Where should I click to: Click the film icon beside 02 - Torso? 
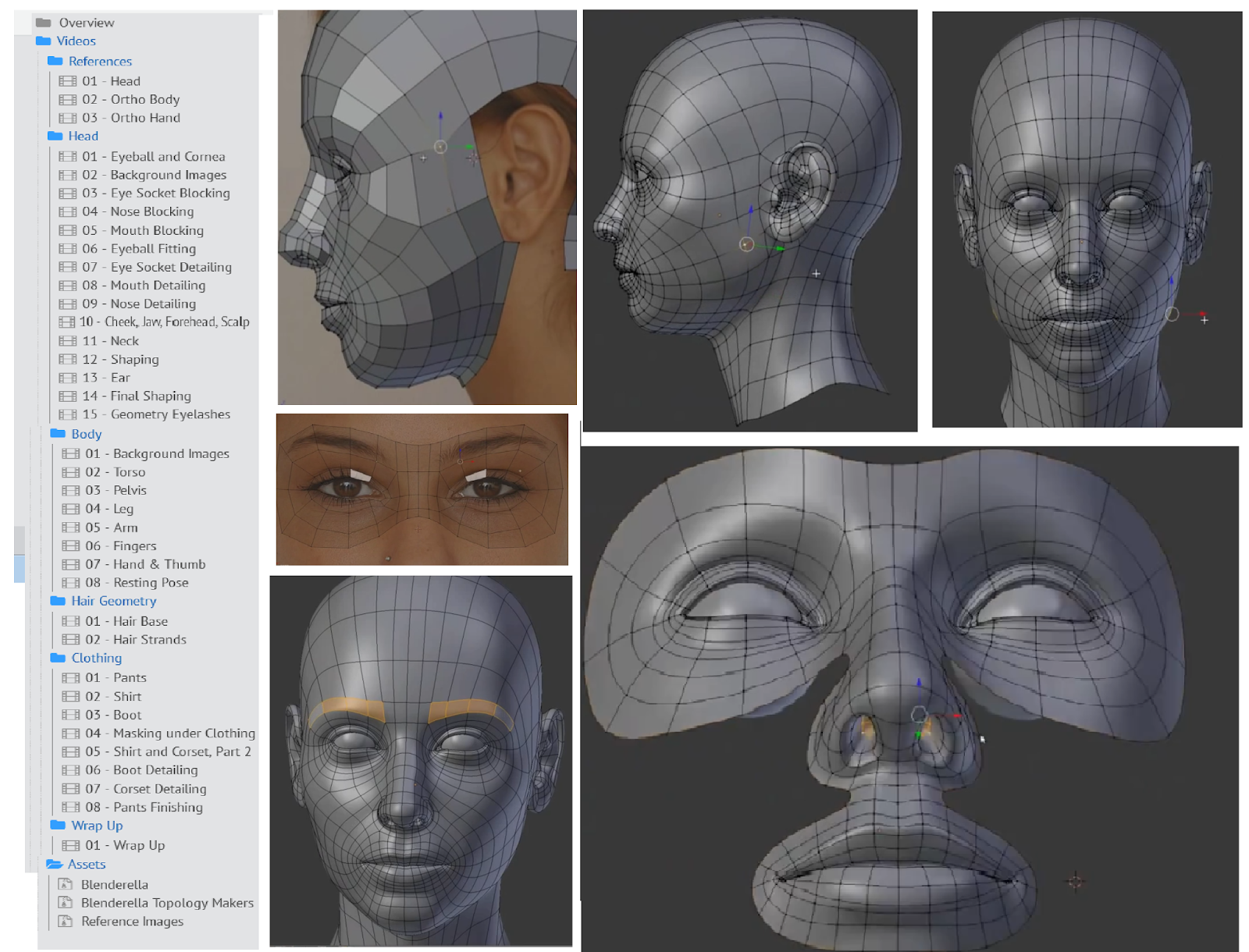[x=71, y=472]
